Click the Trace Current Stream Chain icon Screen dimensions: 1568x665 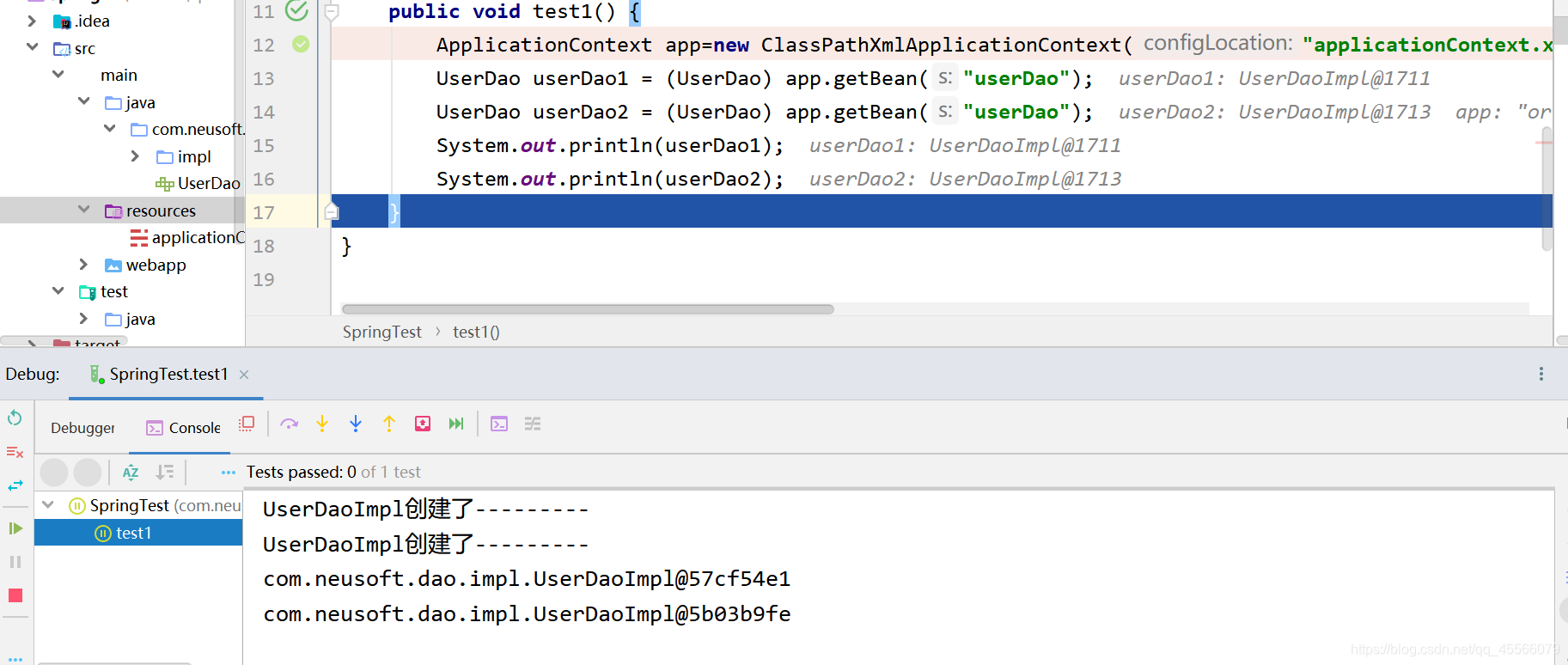533,424
